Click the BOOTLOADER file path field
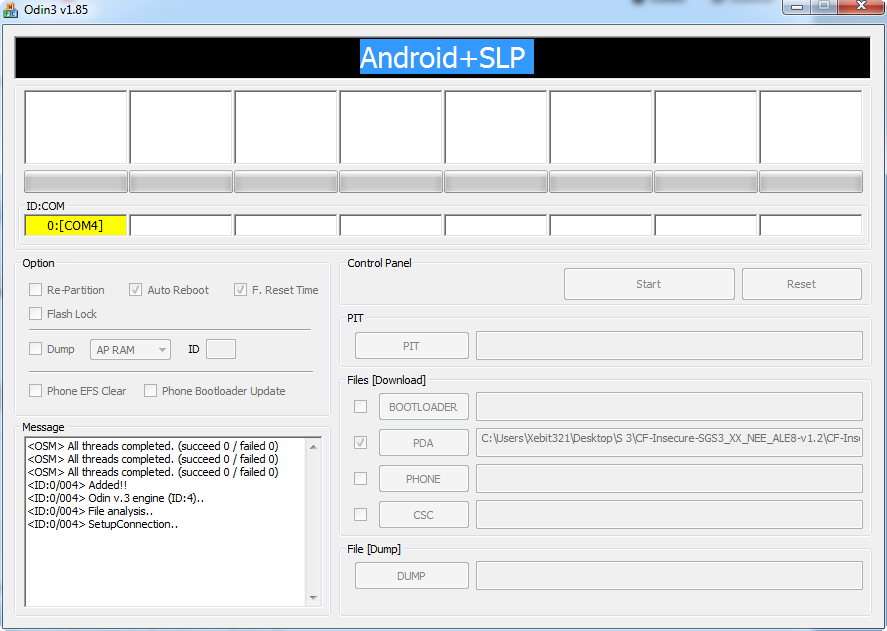The height and width of the screenshot is (631, 887). (x=669, y=407)
